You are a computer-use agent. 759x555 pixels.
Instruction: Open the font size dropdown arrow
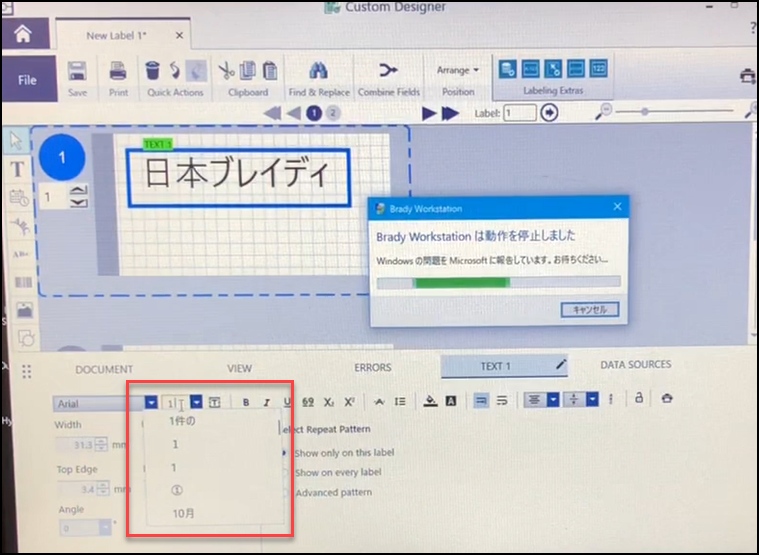coord(196,402)
